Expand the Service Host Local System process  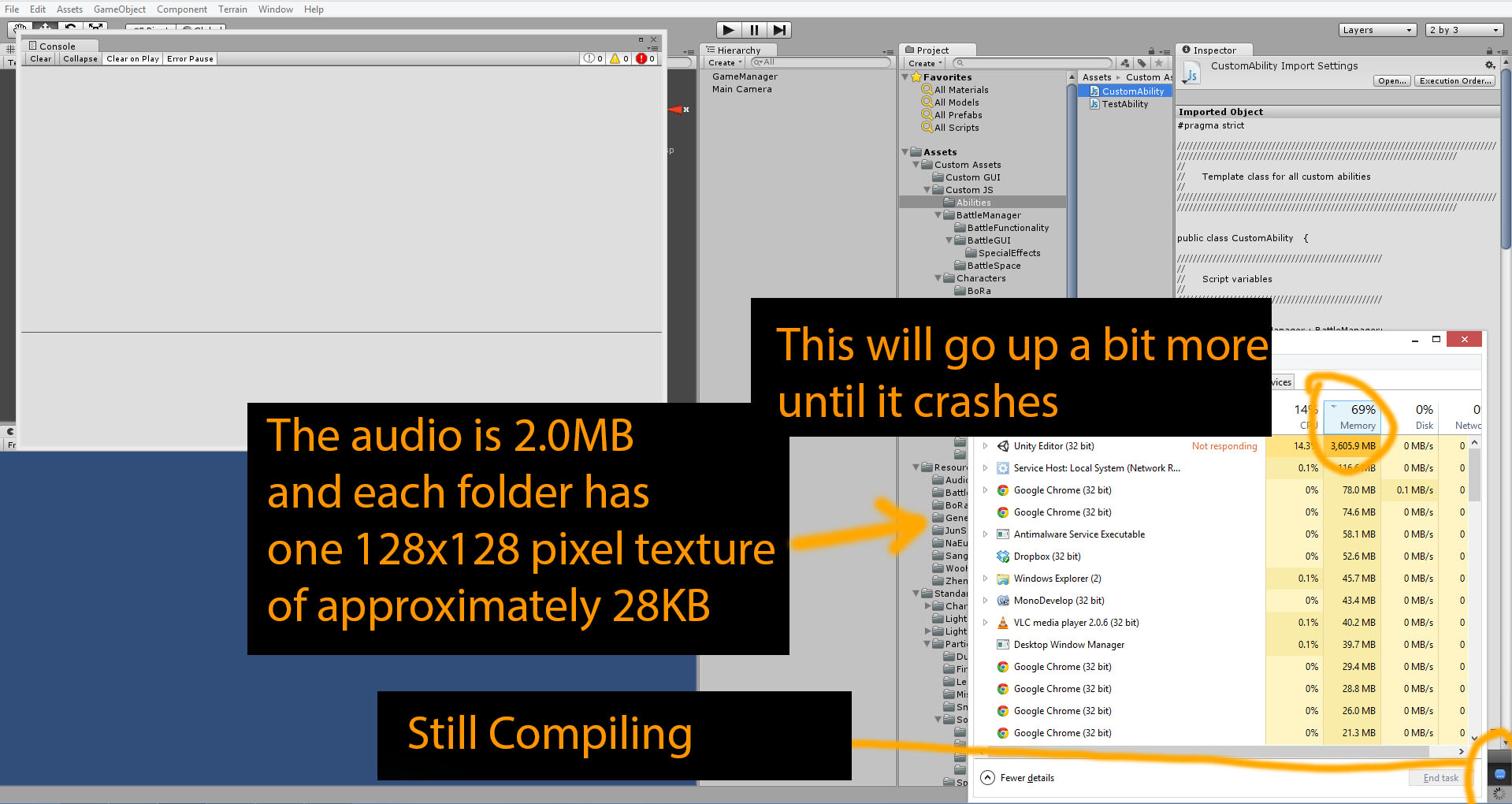tap(985, 468)
